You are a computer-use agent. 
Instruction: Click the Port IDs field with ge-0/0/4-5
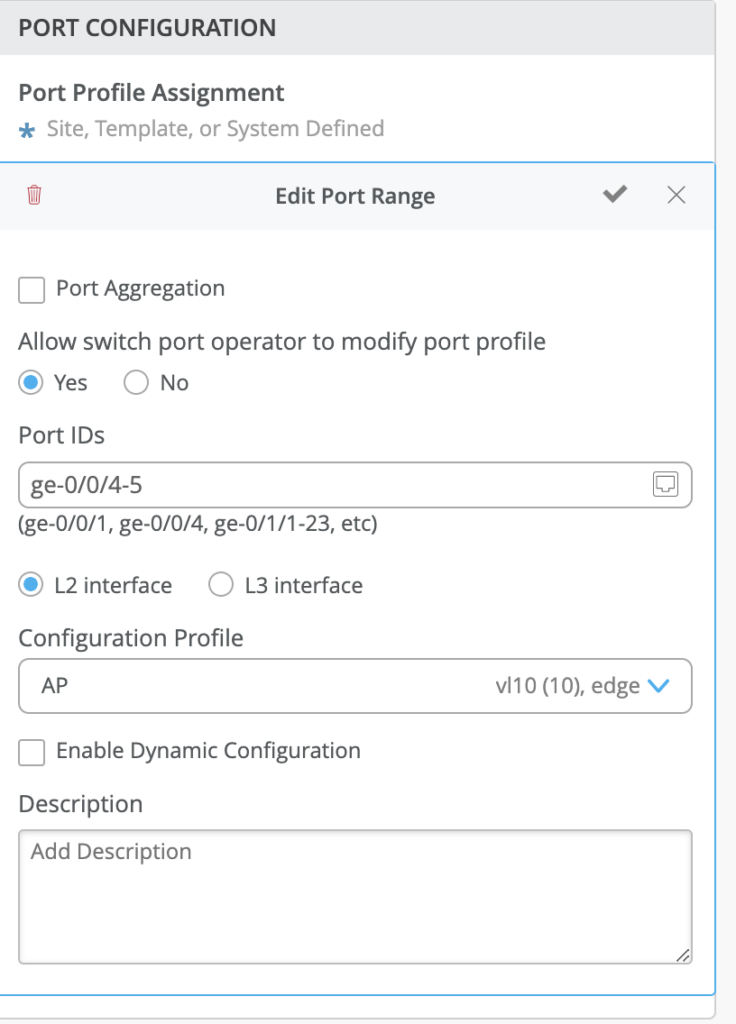[x=330, y=485]
